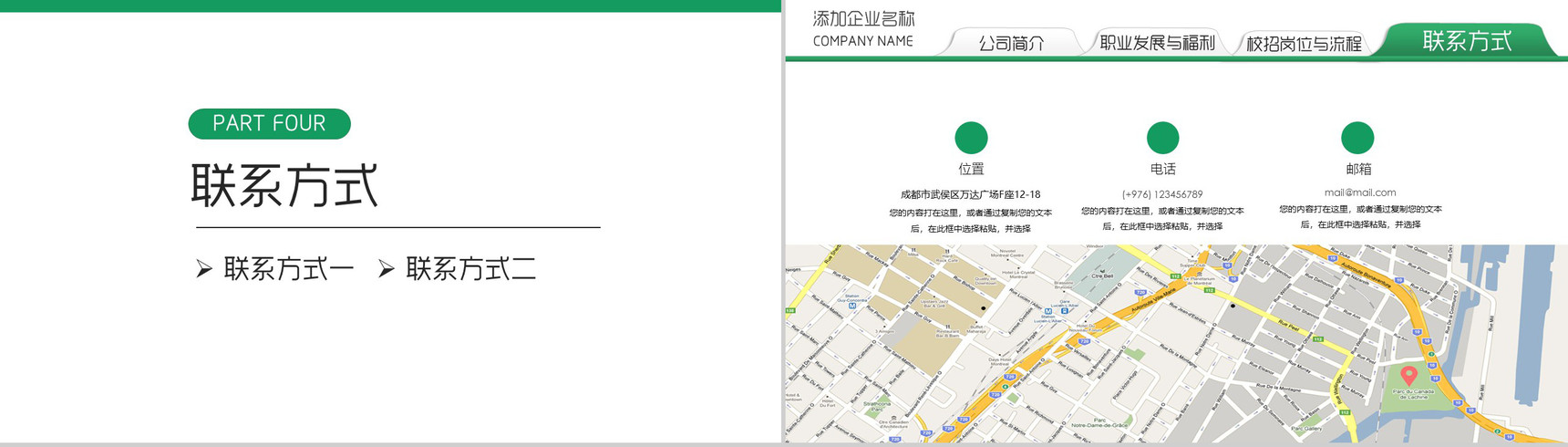Open the 公司简介 tab
1568x447 pixels.
(1011, 43)
